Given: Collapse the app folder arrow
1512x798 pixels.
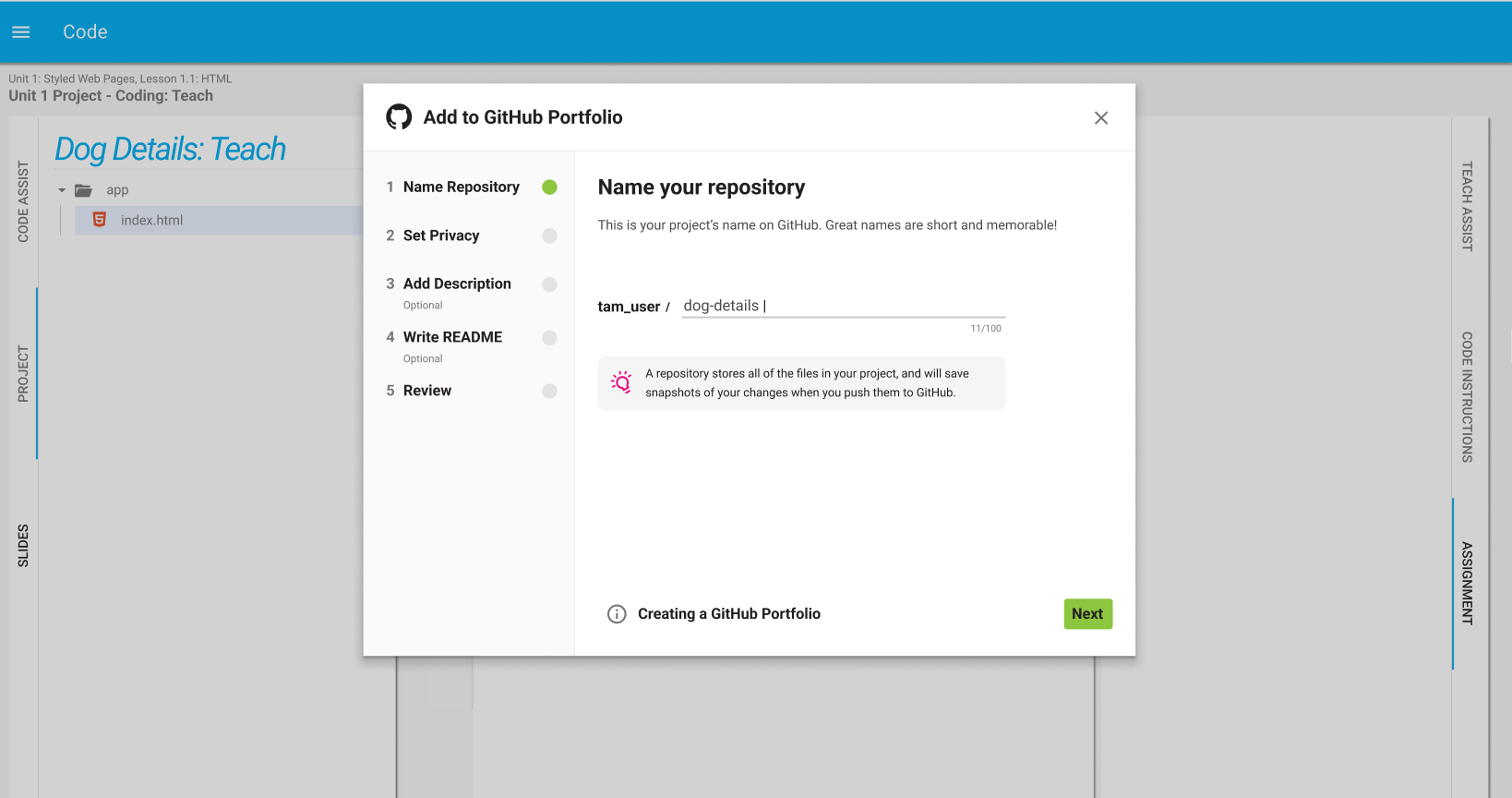Looking at the screenshot, I should coord(62,190).
